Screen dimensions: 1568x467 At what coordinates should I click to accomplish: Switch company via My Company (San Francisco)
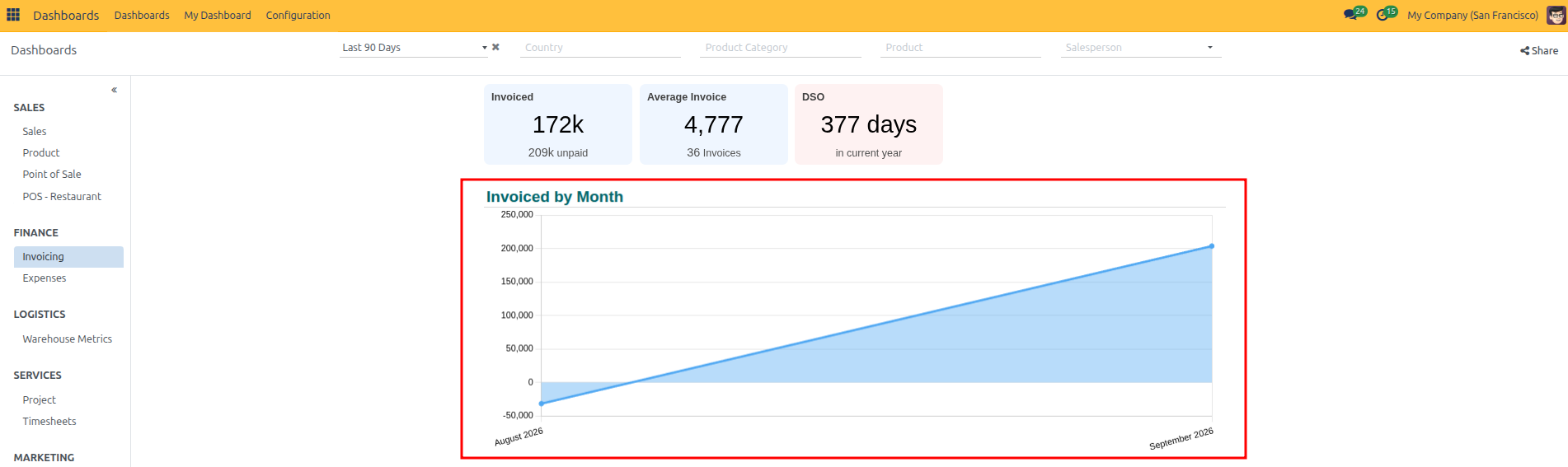[x=1472, y=15]
